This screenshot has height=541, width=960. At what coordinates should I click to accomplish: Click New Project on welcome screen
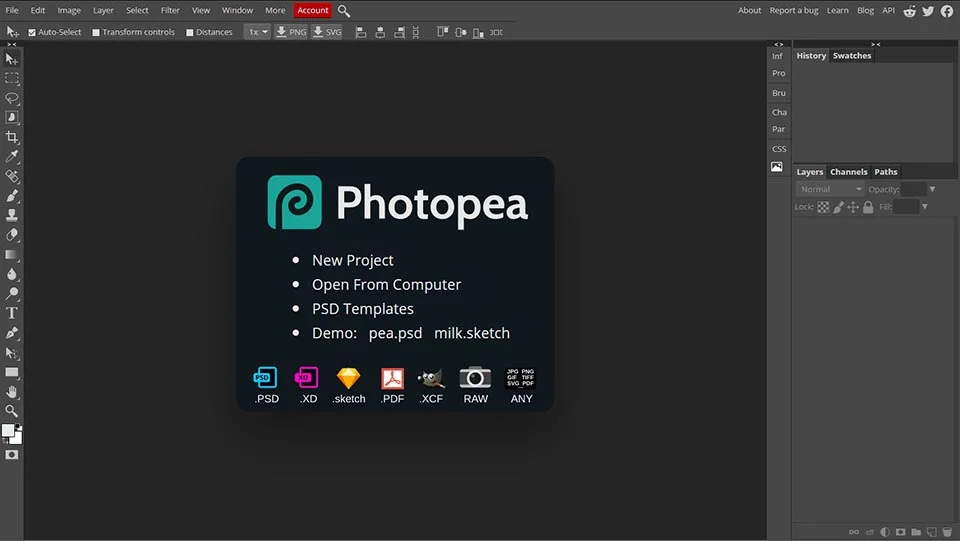click(353, 260)
